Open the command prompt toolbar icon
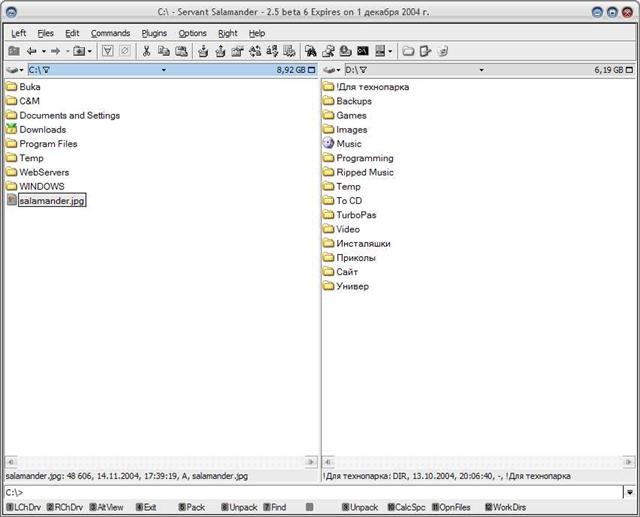This screenshot has width=640, height=517. [362, 50]
